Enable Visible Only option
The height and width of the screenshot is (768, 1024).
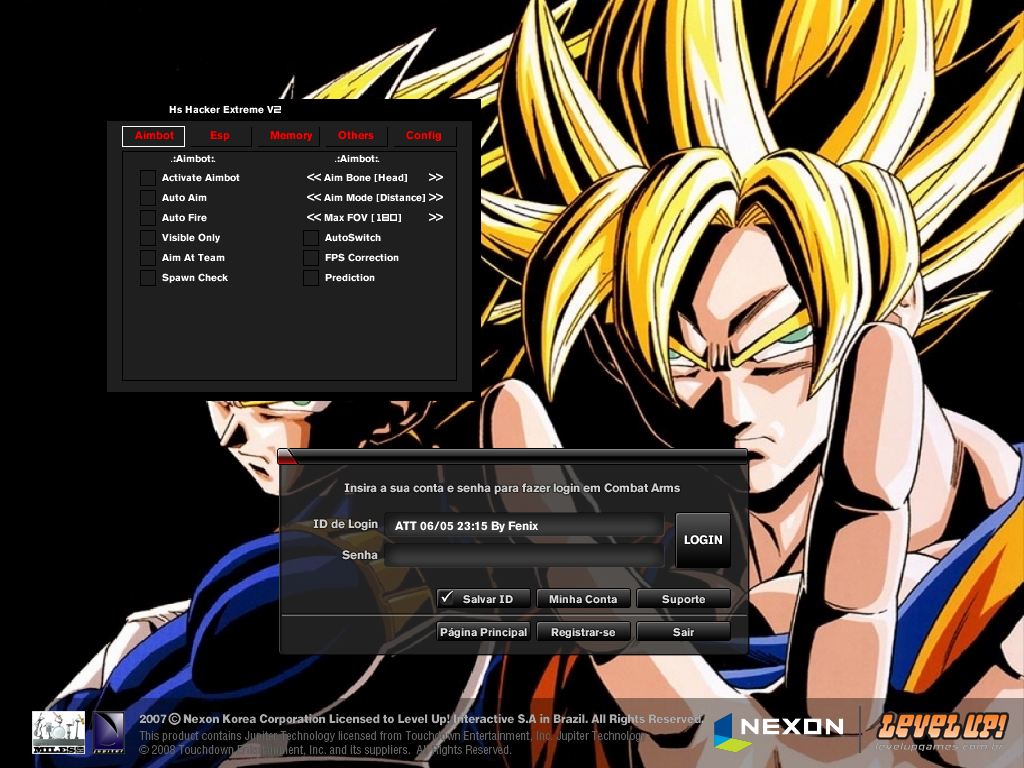click(148, 238)
